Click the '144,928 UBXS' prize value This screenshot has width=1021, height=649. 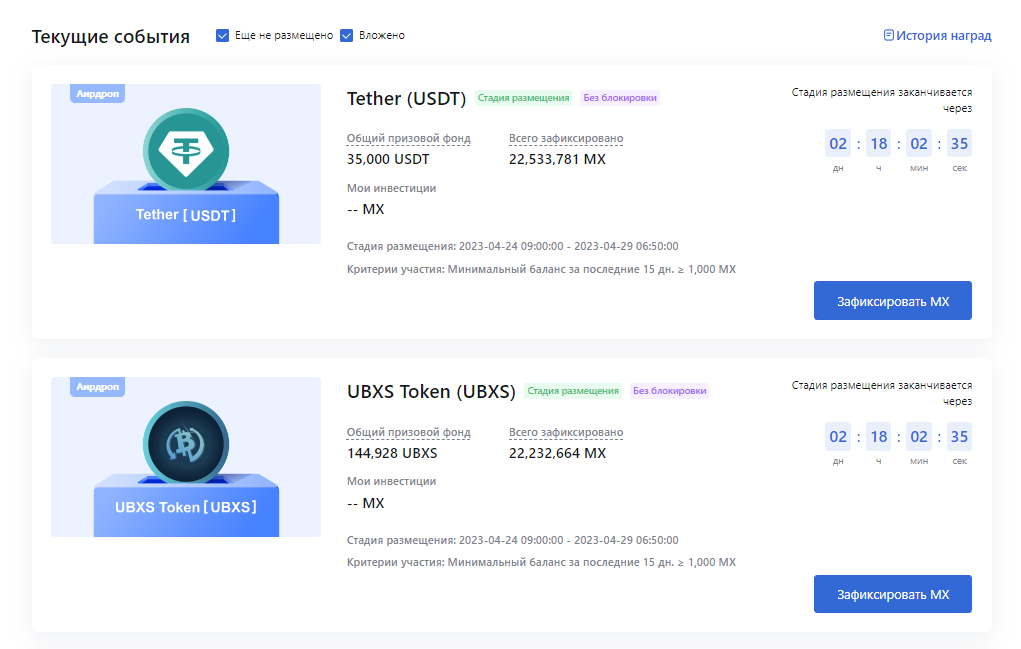[392, 453]
